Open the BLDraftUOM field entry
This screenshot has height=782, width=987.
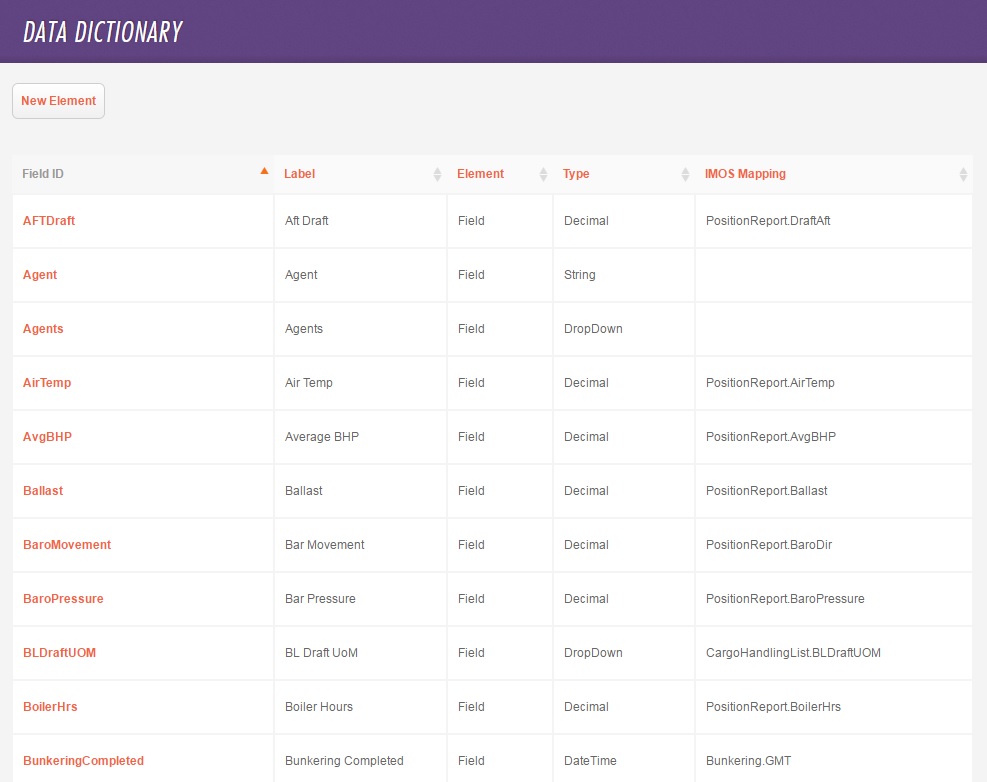click(x=59, y=652)
